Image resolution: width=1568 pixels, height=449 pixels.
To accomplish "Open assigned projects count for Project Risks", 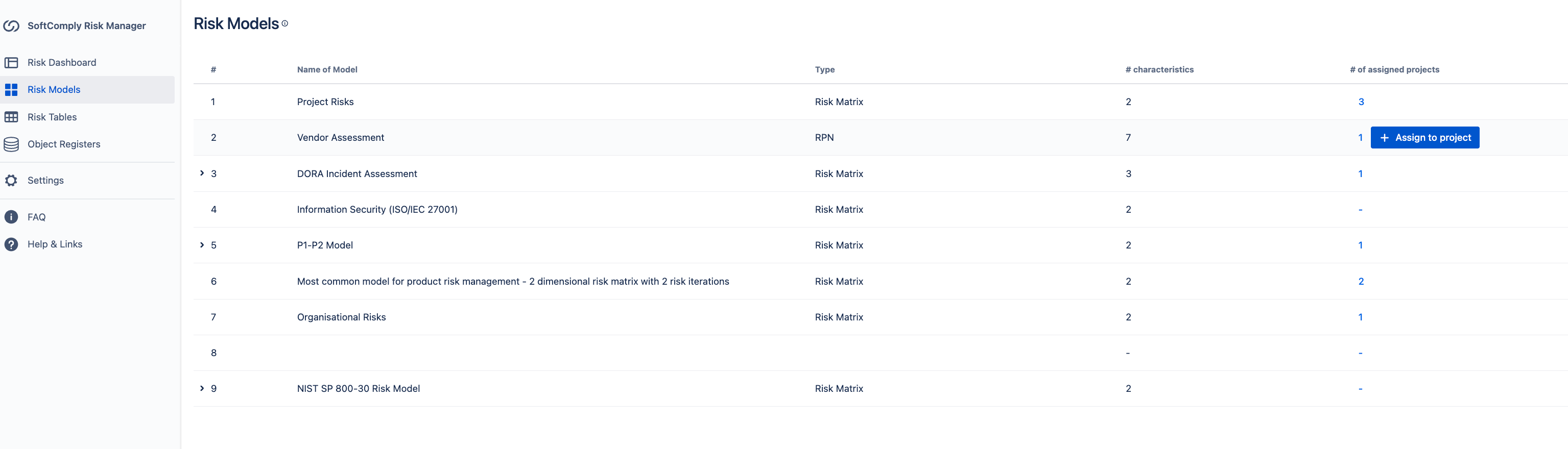I will (x=1361, y=102).
